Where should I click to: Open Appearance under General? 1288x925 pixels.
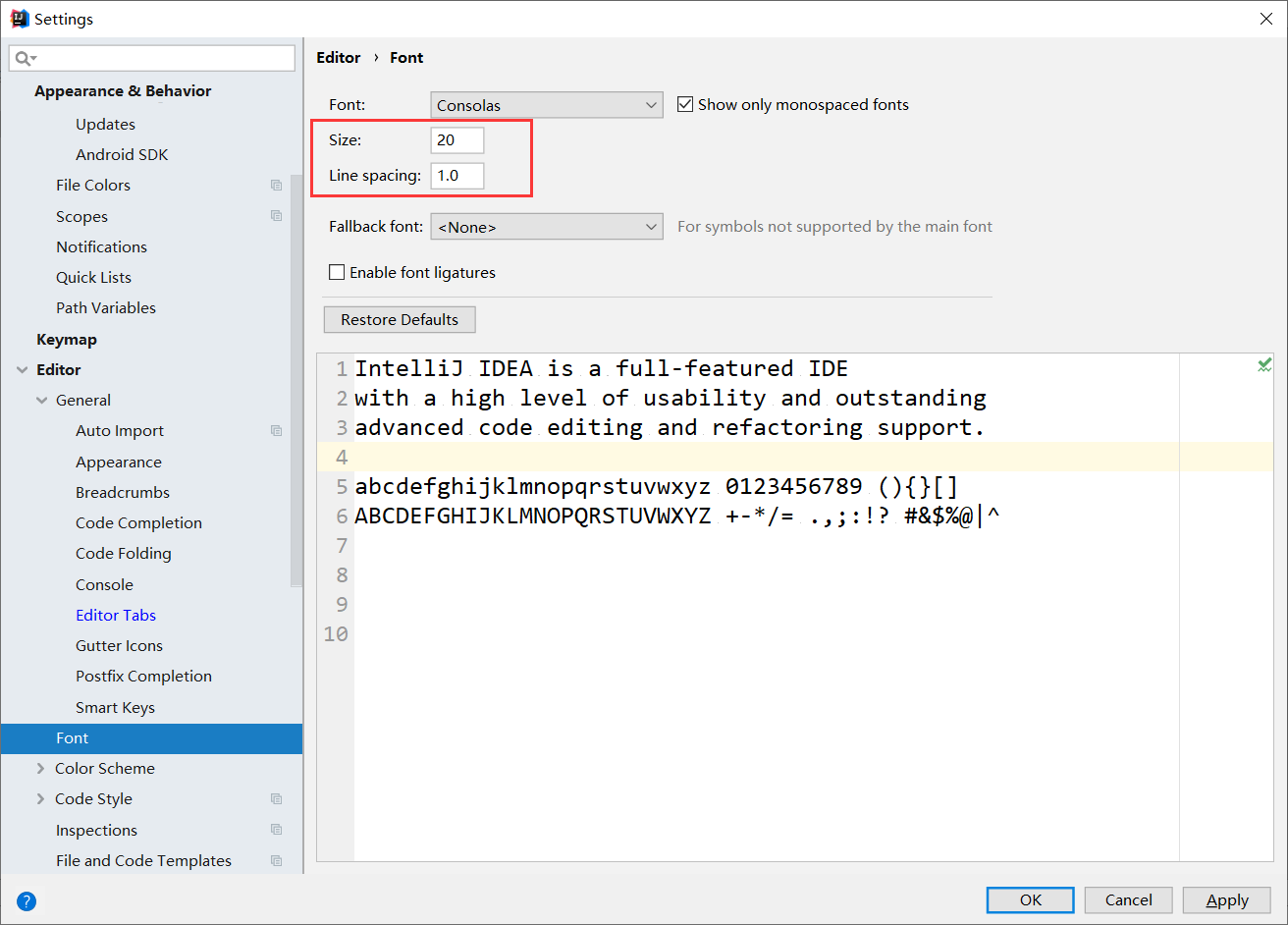point(119,462)
